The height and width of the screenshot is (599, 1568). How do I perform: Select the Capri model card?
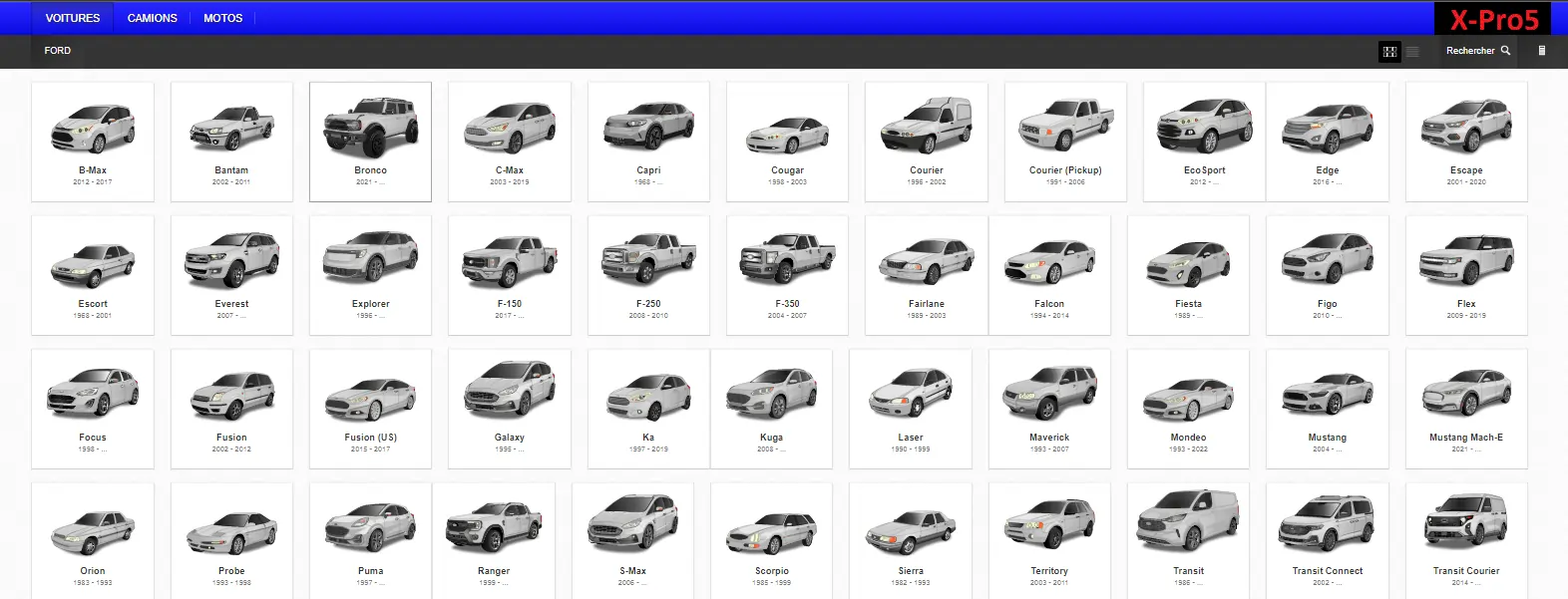[648, 142]
